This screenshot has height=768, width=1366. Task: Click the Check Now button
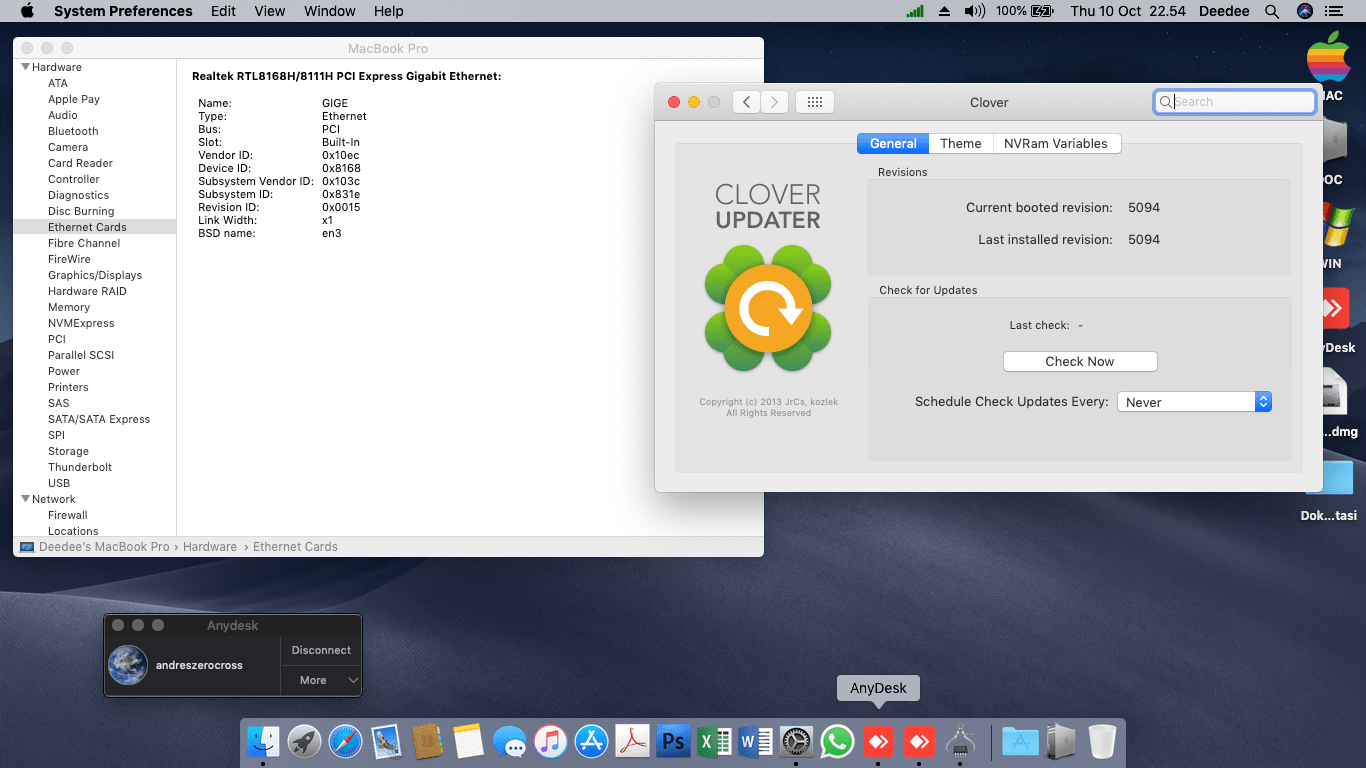tap(1080, 361)
